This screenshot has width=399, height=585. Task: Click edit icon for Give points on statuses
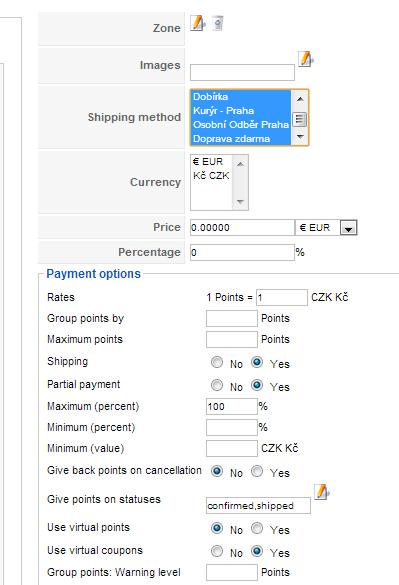[322, 492]
